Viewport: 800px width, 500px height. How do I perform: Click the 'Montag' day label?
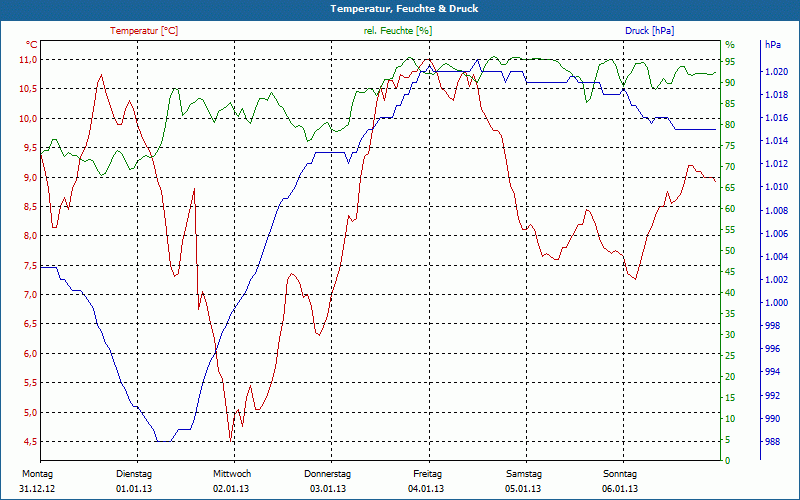pos(37,474)
